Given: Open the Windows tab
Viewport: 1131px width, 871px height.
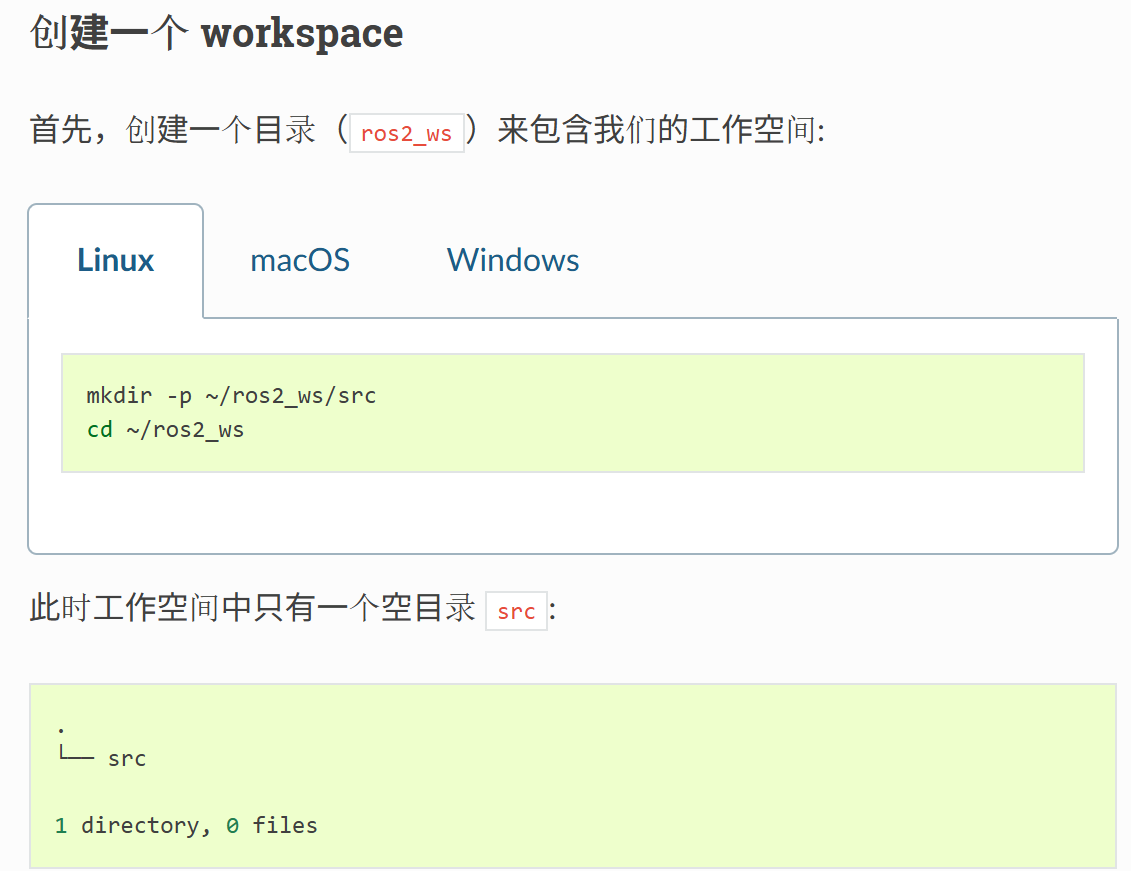Looking at the screenshot, I should coord(513,261).
